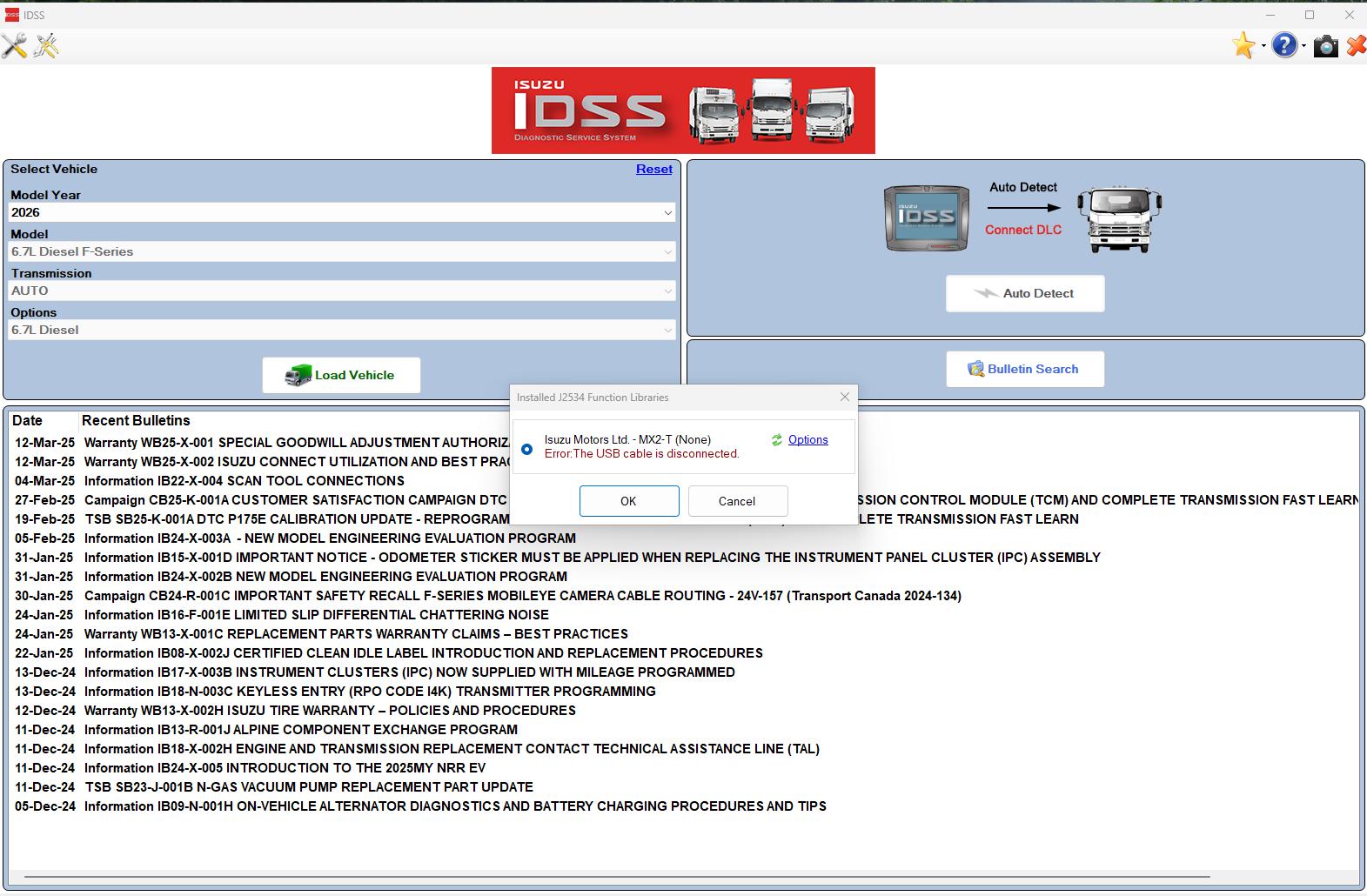Expand the help icon dropdown arrow

(1303, 46)
